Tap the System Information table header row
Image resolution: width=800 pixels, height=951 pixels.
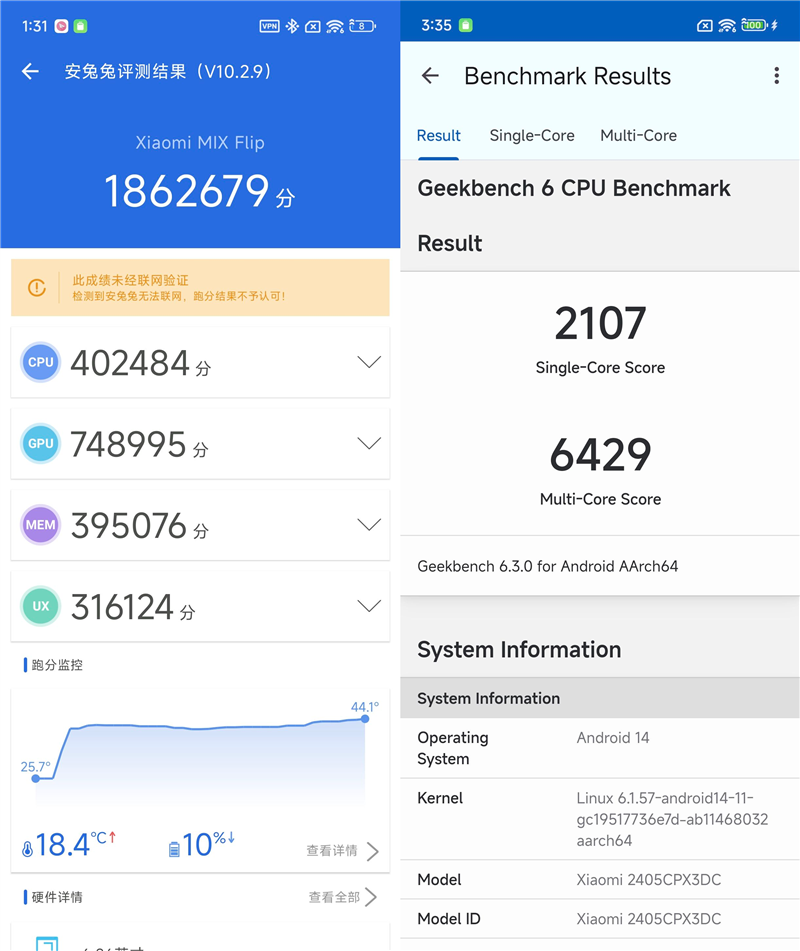(600, 698)
